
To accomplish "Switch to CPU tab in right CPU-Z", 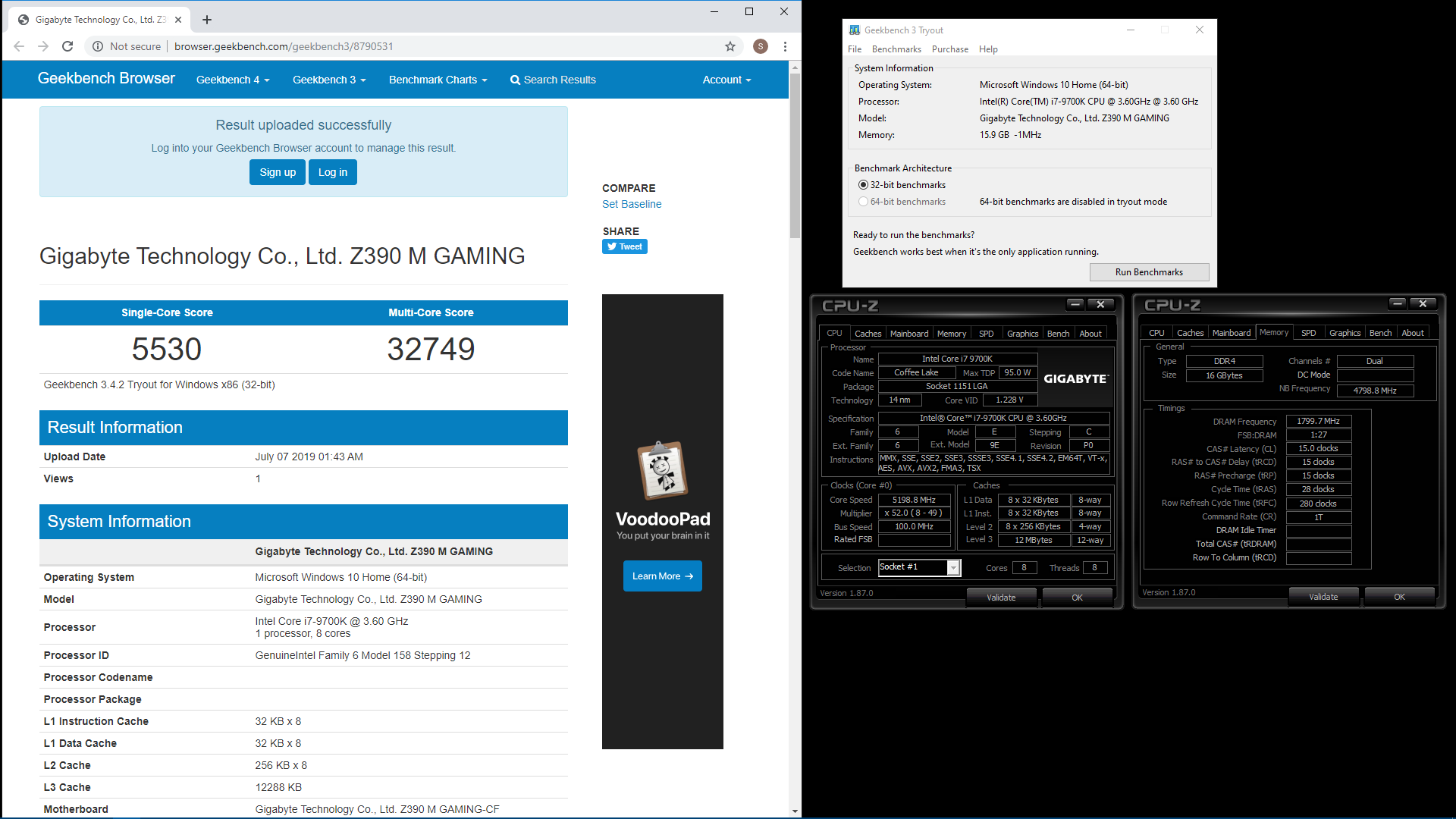I will point(1156,333).
